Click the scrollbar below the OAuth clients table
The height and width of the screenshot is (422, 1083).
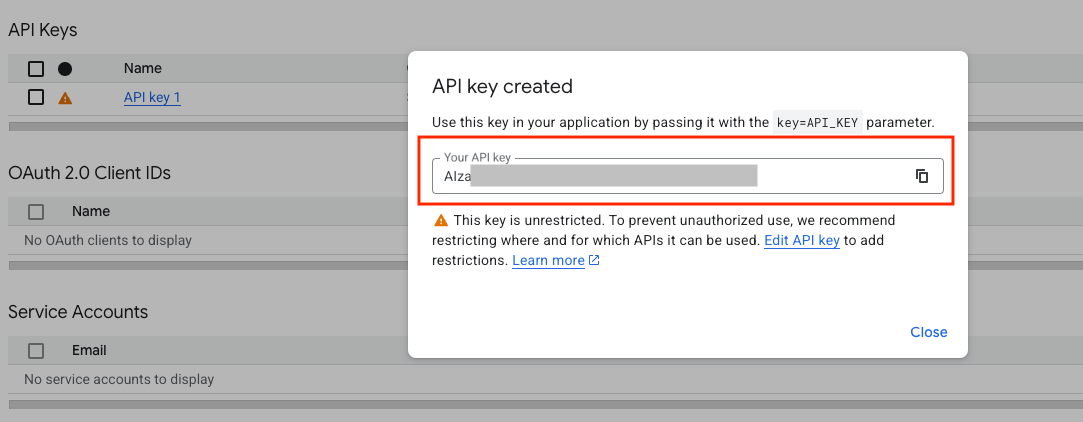point(200,266)
